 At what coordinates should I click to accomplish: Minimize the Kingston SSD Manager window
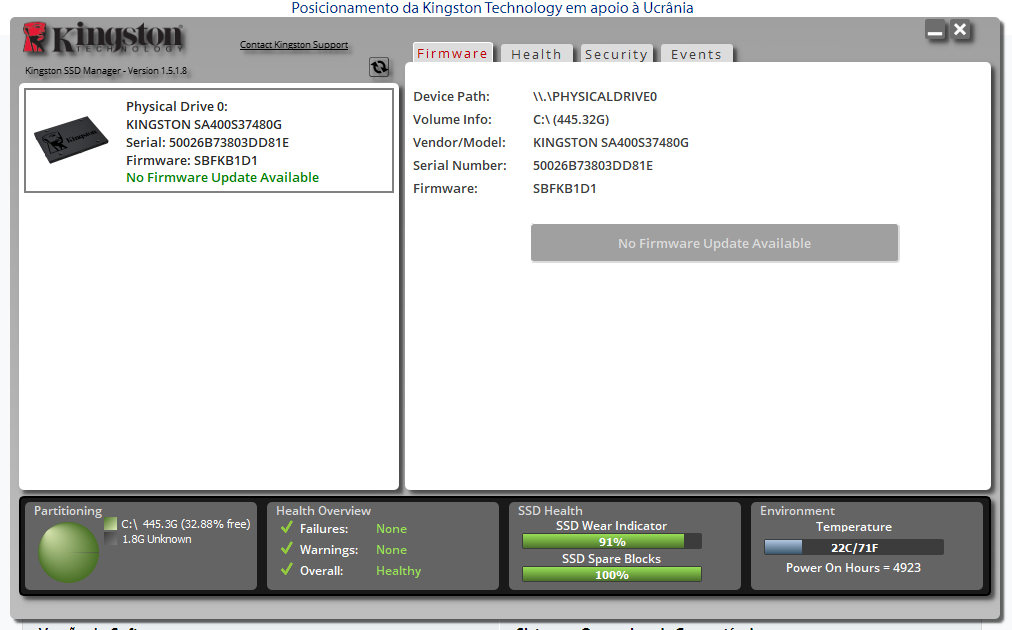(x=935, y=30)
